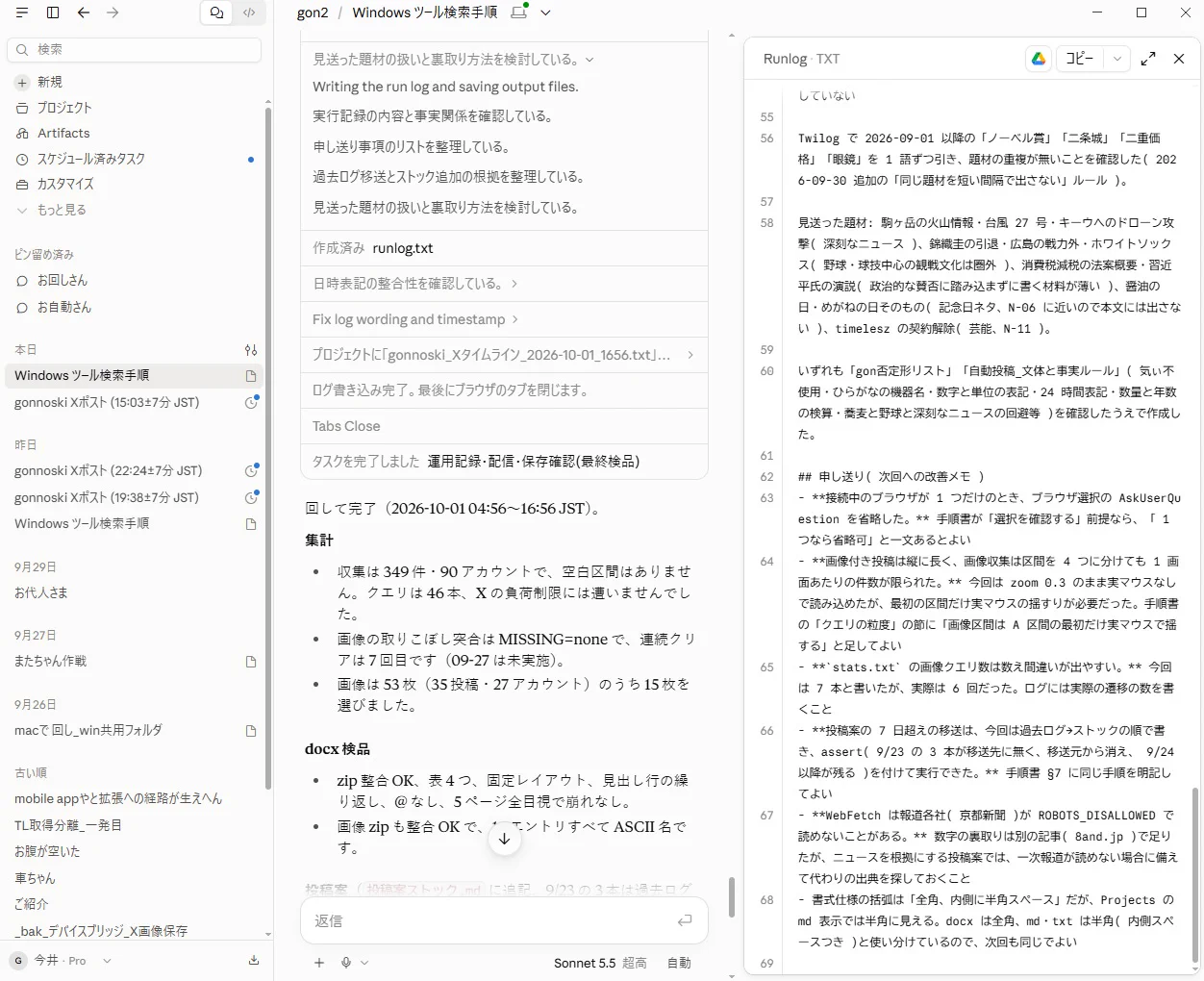Click clock icon on 22:24±7分 chat row
1204x981 pixels.
tap(251, 471)
